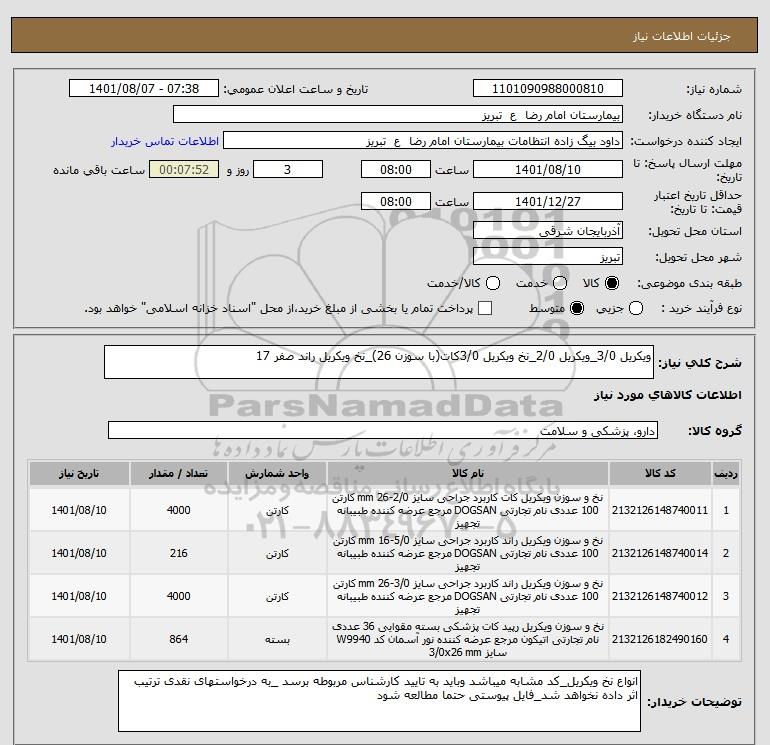The height and width of the screenshot is (745, 770).
Task: Click the request creator field داود بیگ زاده
Action: tap(423, 141)
